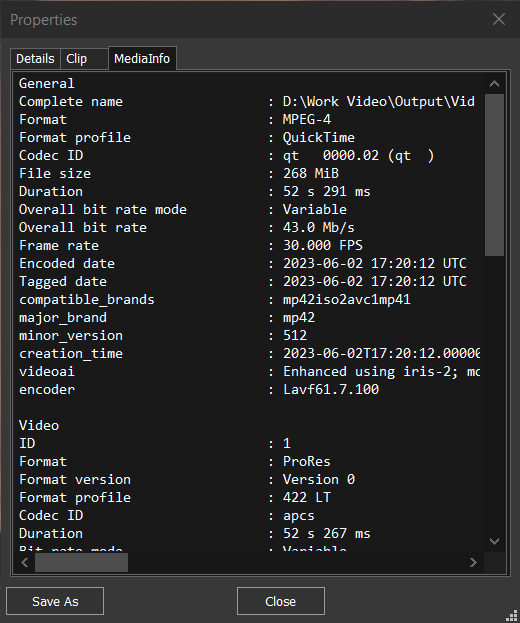Click the Tagged date value

(x=375, y=282)
